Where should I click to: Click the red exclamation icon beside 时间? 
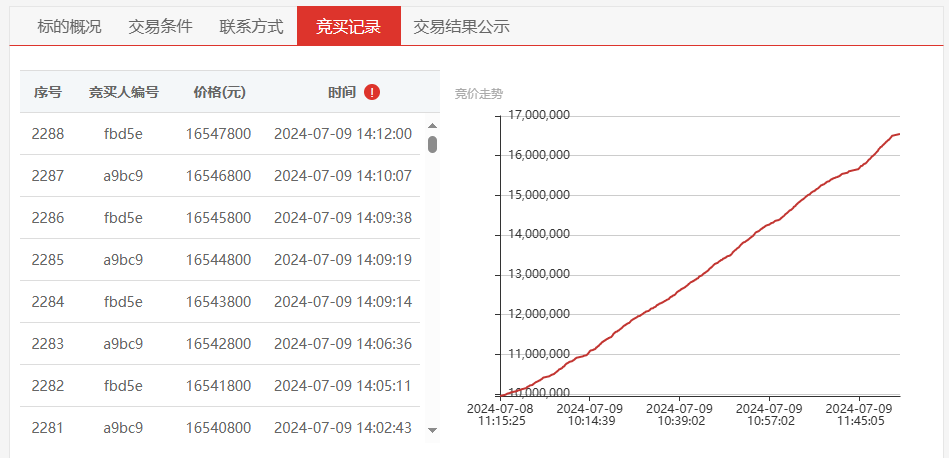[x=372, y=93]
